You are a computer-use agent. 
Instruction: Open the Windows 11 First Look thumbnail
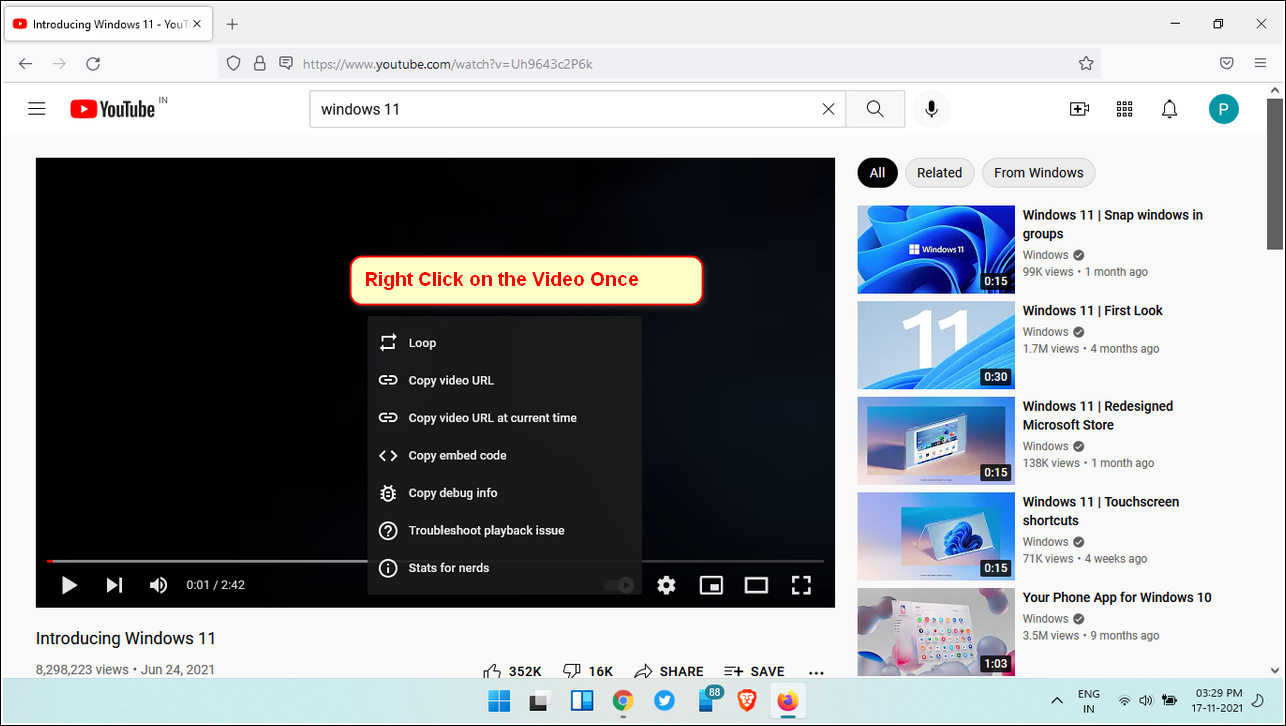[936, 345]
